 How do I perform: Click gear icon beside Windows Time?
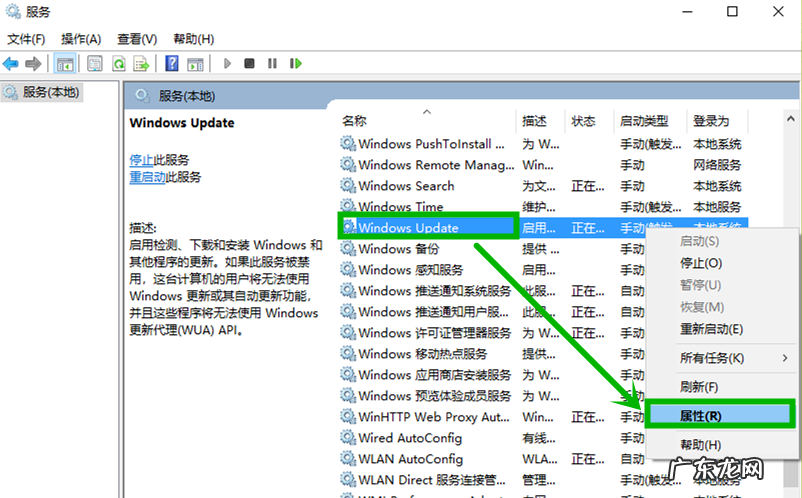coord(348,206)
